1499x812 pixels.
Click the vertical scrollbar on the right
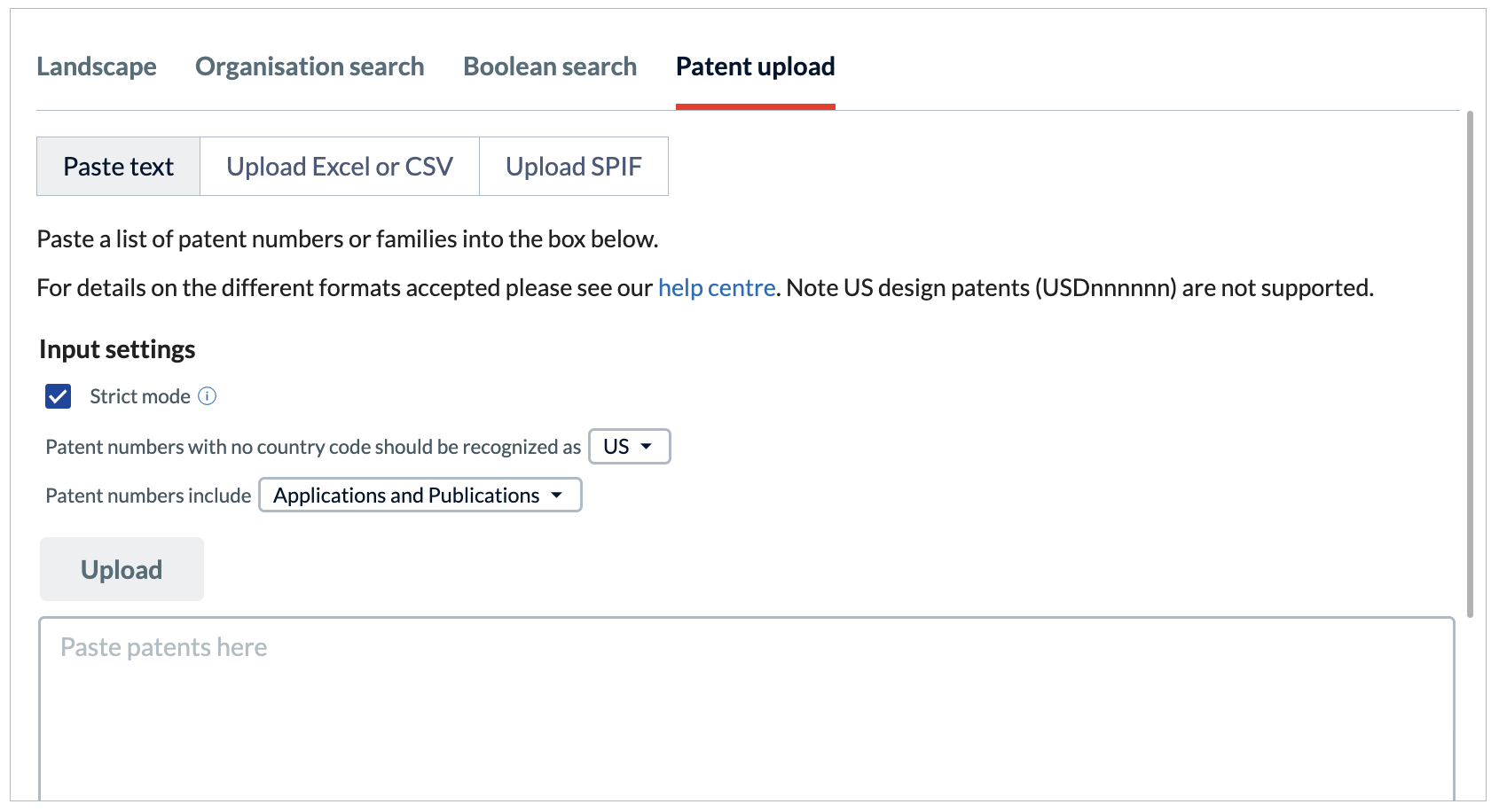(1470, 363)
